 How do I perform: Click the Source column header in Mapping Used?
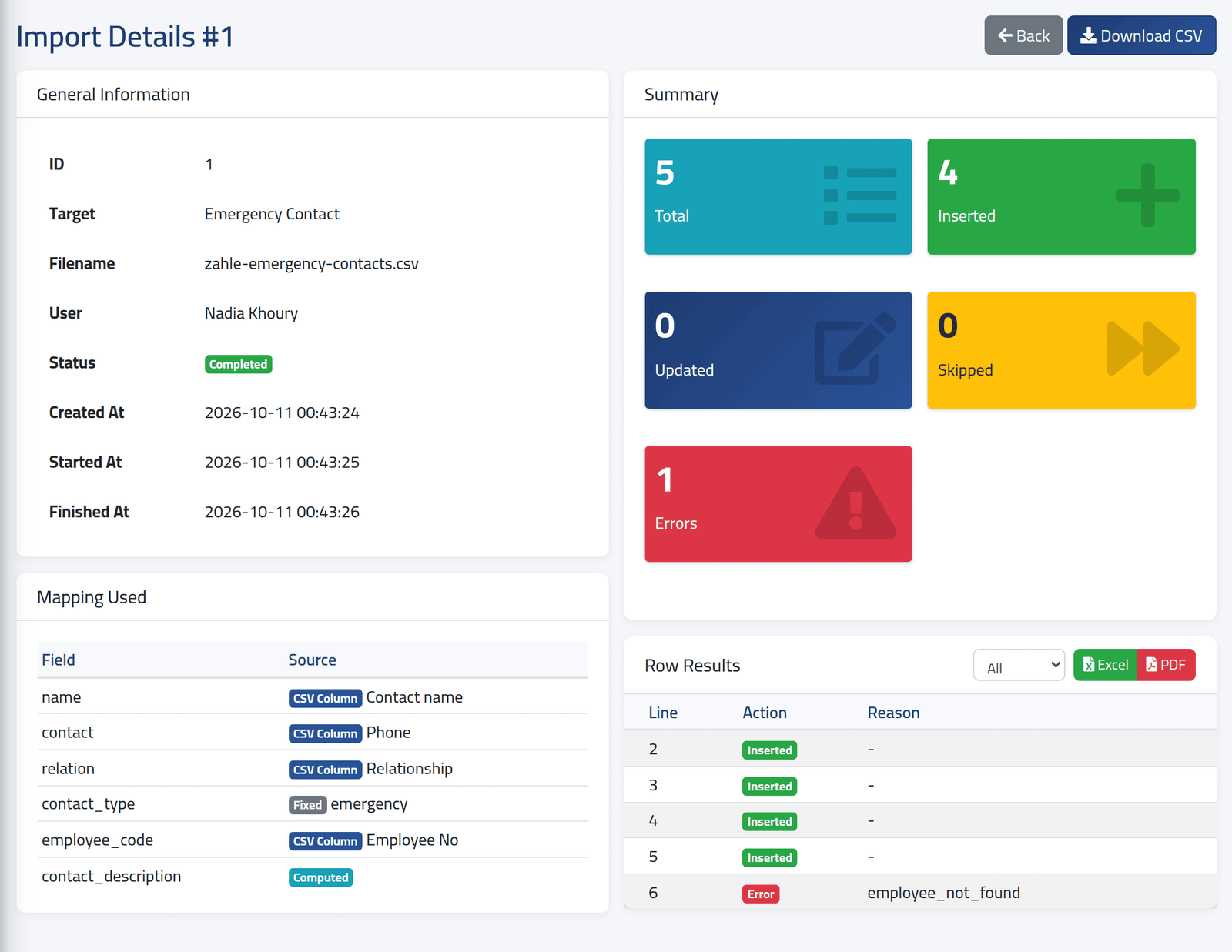(x=312, y=660)
